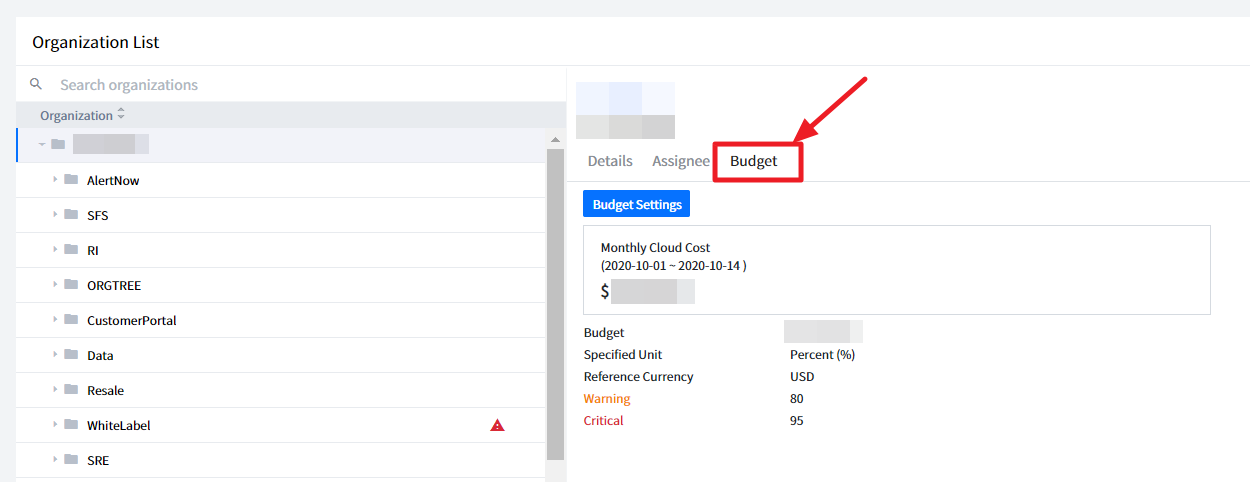Click the organization list vertical scrollbar
Viewport: 1250px width, 482px height.
click(x=555, y=300)
